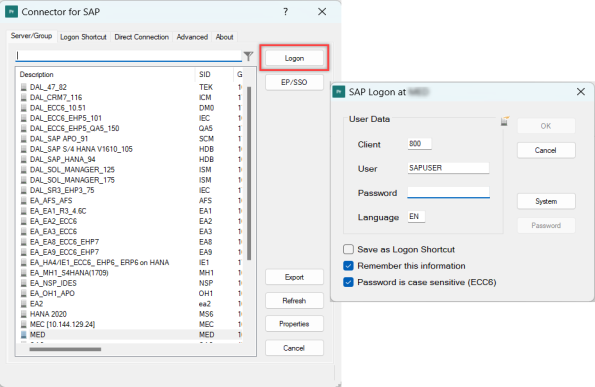595x387 pixels.
Task: Click the server icon for DAL_CRM7_116
Action: [24, 98]
